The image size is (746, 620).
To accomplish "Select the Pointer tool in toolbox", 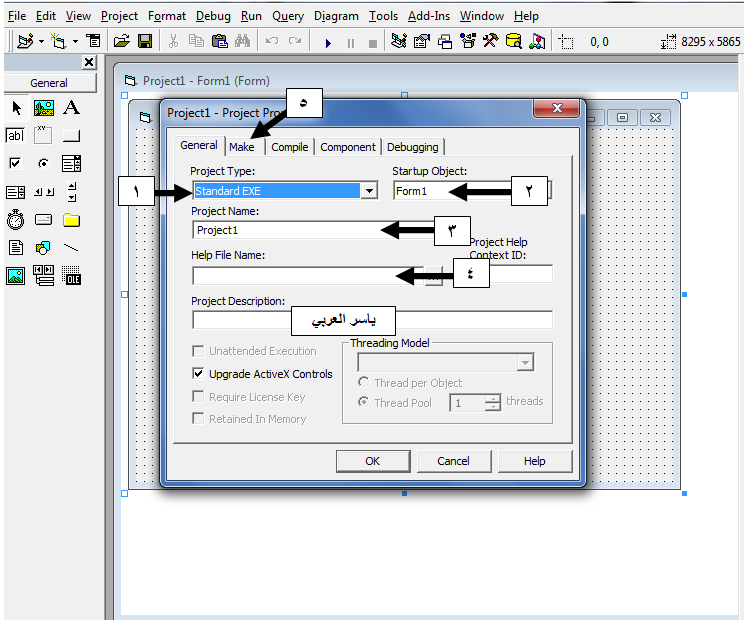I will (16, 108).
